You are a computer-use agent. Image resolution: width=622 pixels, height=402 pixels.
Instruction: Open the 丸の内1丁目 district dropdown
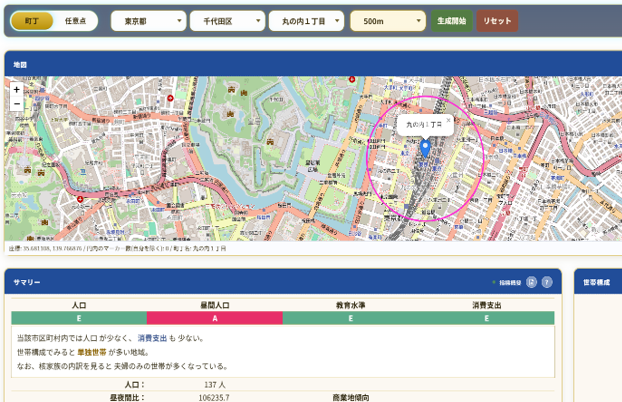[306, 21]
